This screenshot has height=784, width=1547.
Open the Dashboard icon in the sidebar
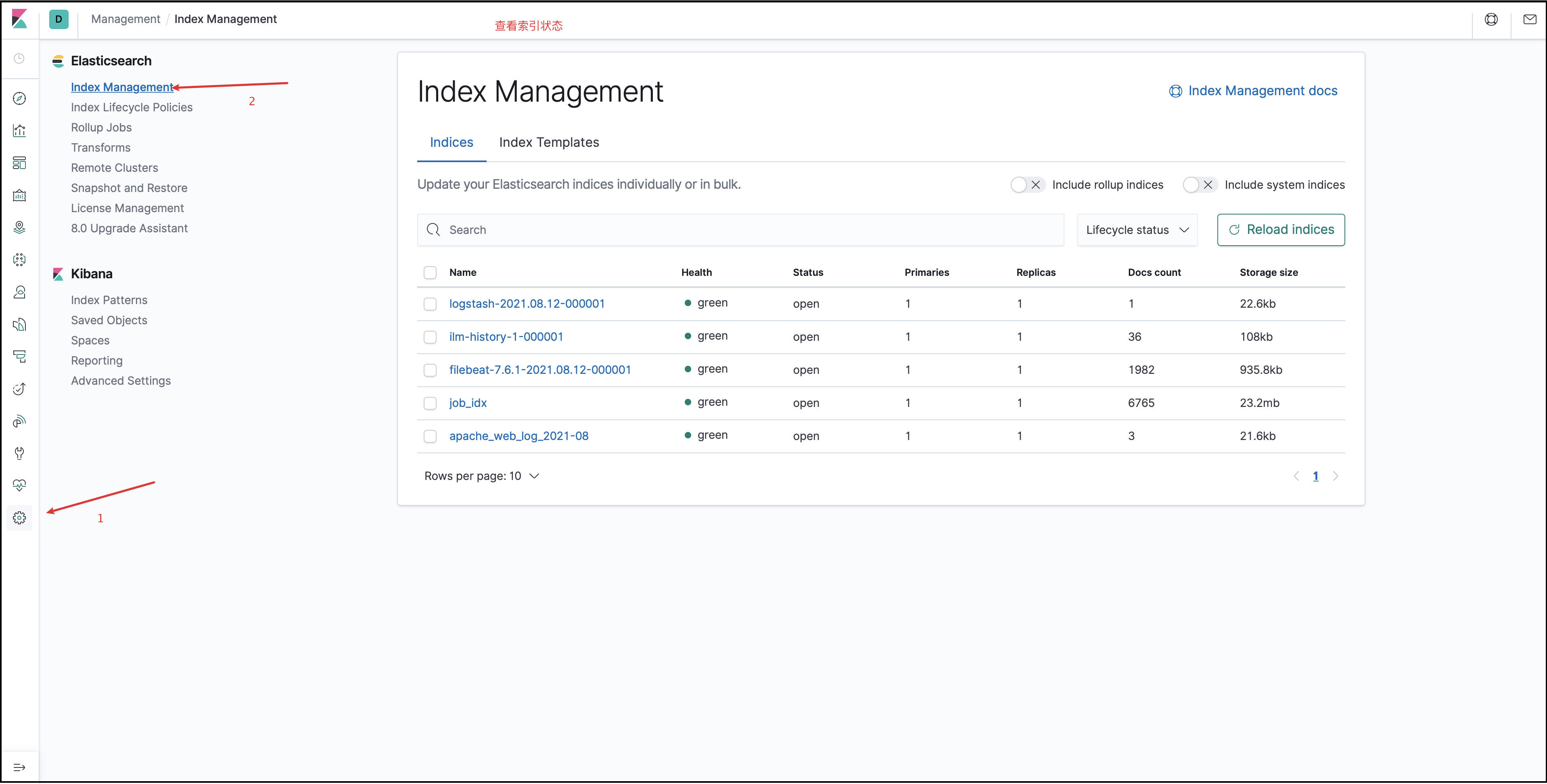tap(19, 163)
